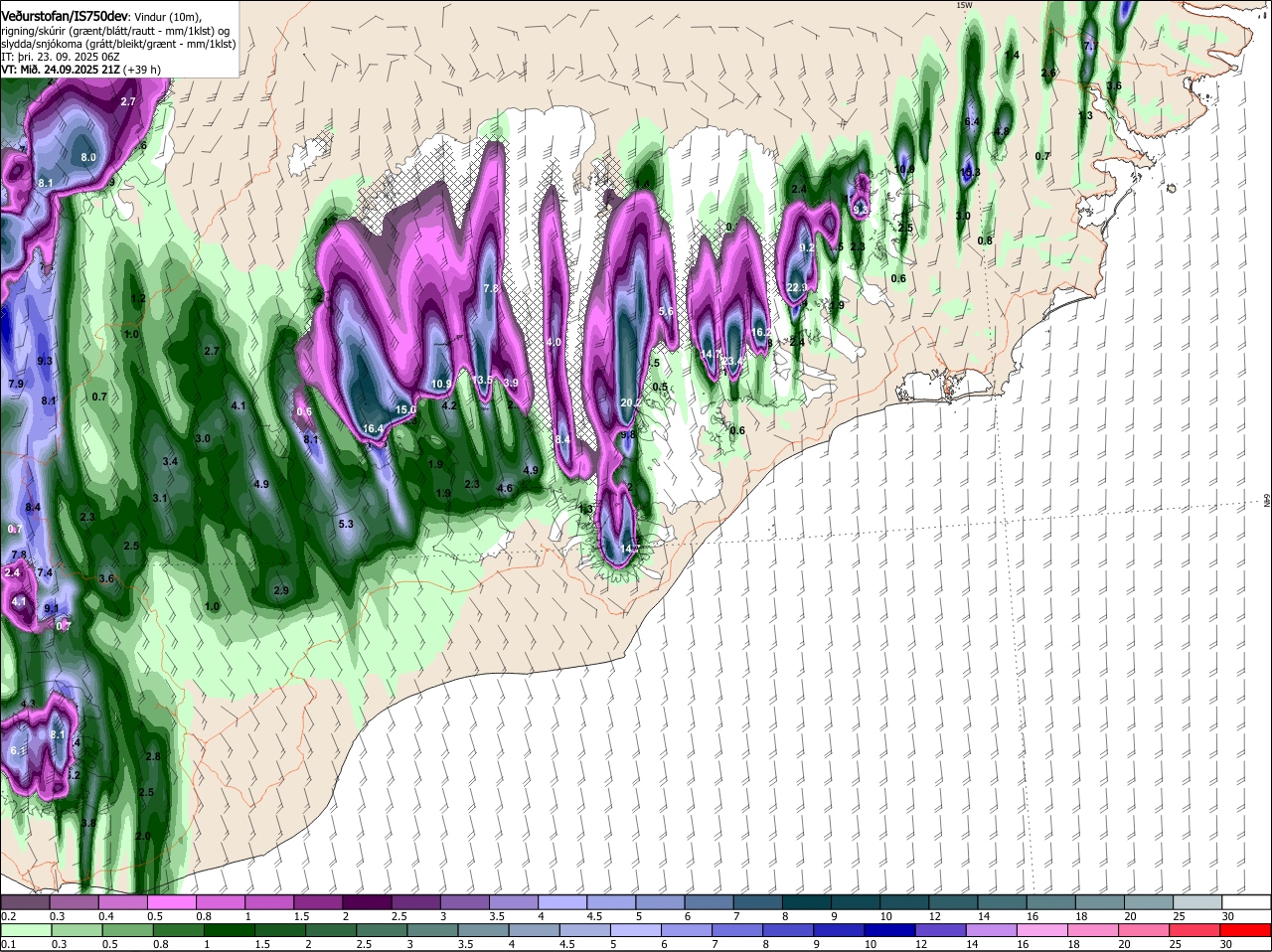1272x952 pixels.
Task: Click the 2.9 value on the map
Action: 281,590
